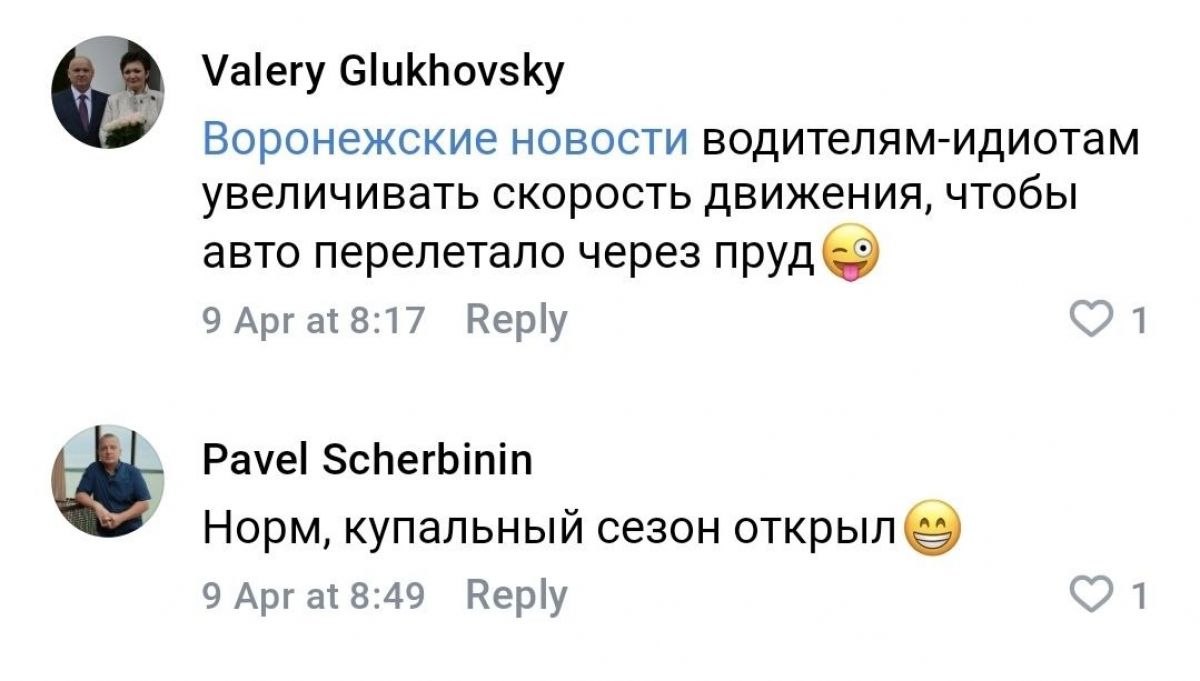This screenshot has height=681, width=1200.
Task: Click the '9 Apr at 8:49' timestamp
Action: click(314, 597)
